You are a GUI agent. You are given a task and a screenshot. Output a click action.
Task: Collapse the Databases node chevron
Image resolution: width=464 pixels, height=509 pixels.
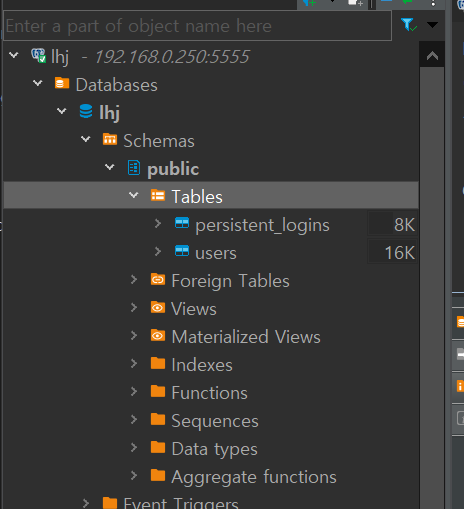click(38, 82)
